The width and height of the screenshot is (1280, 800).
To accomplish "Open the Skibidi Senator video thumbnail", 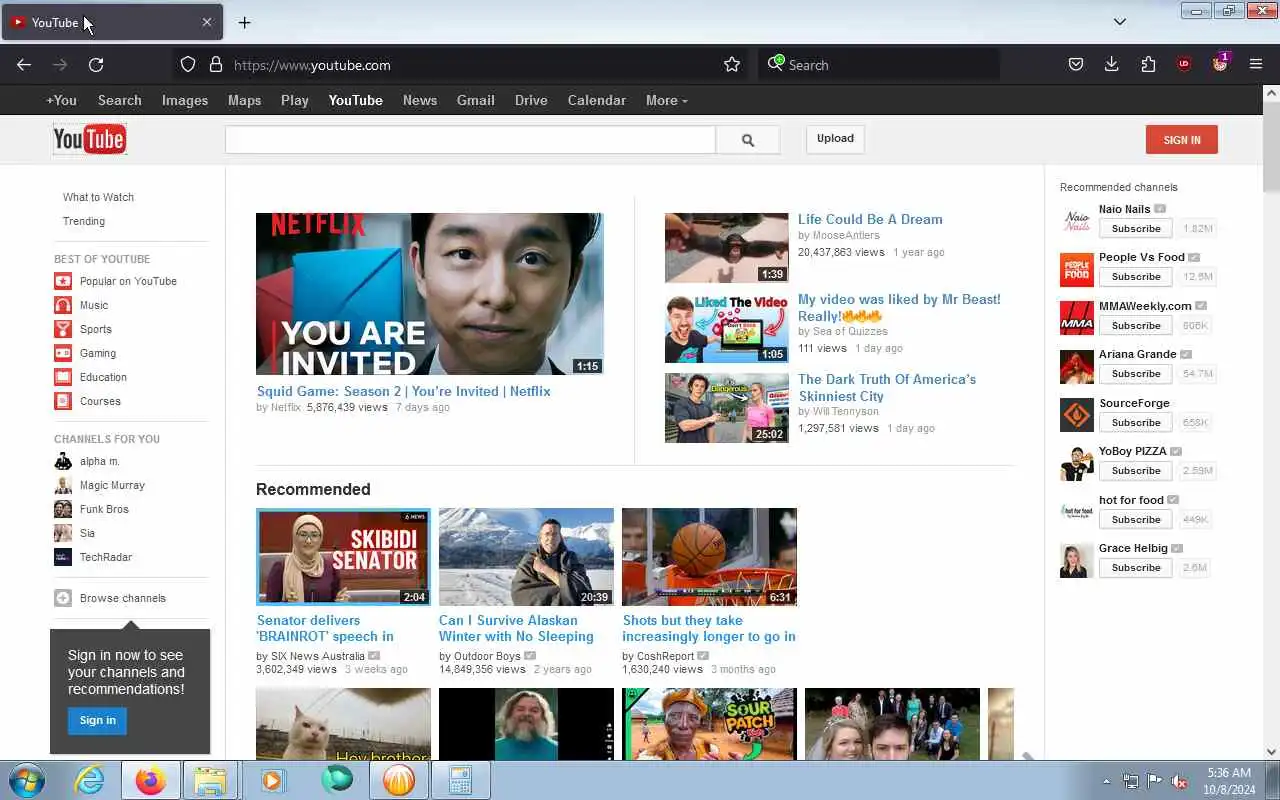I will coord(343,557).
